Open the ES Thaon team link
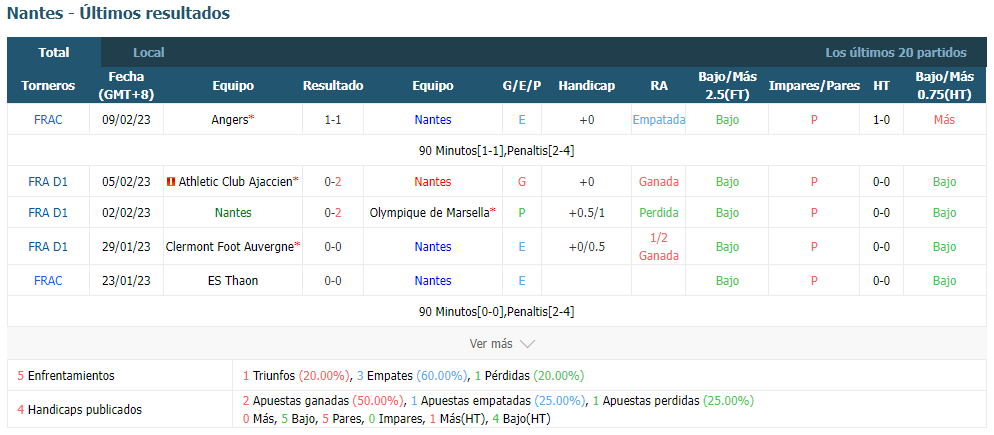This screenshot has width=994, height=435. (233, 280)
